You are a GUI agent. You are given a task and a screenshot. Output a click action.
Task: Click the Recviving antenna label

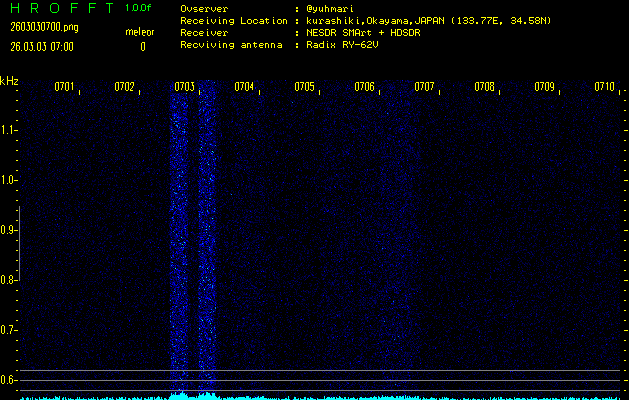point(231,45)
